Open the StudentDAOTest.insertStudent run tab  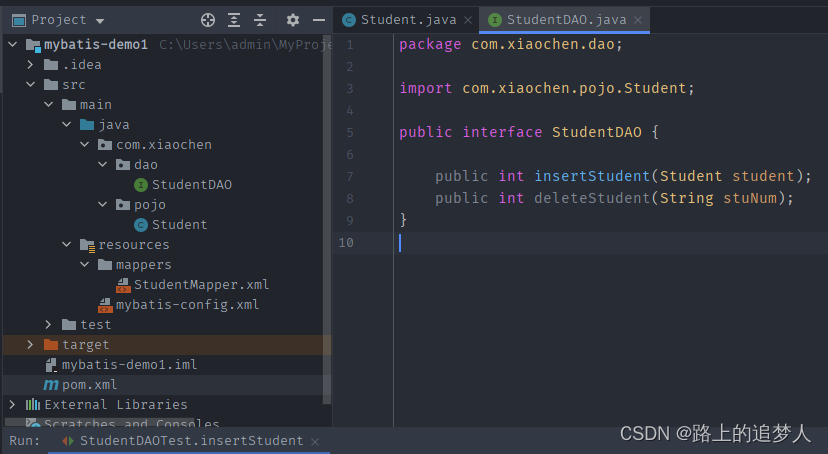[x=191, y=441]
